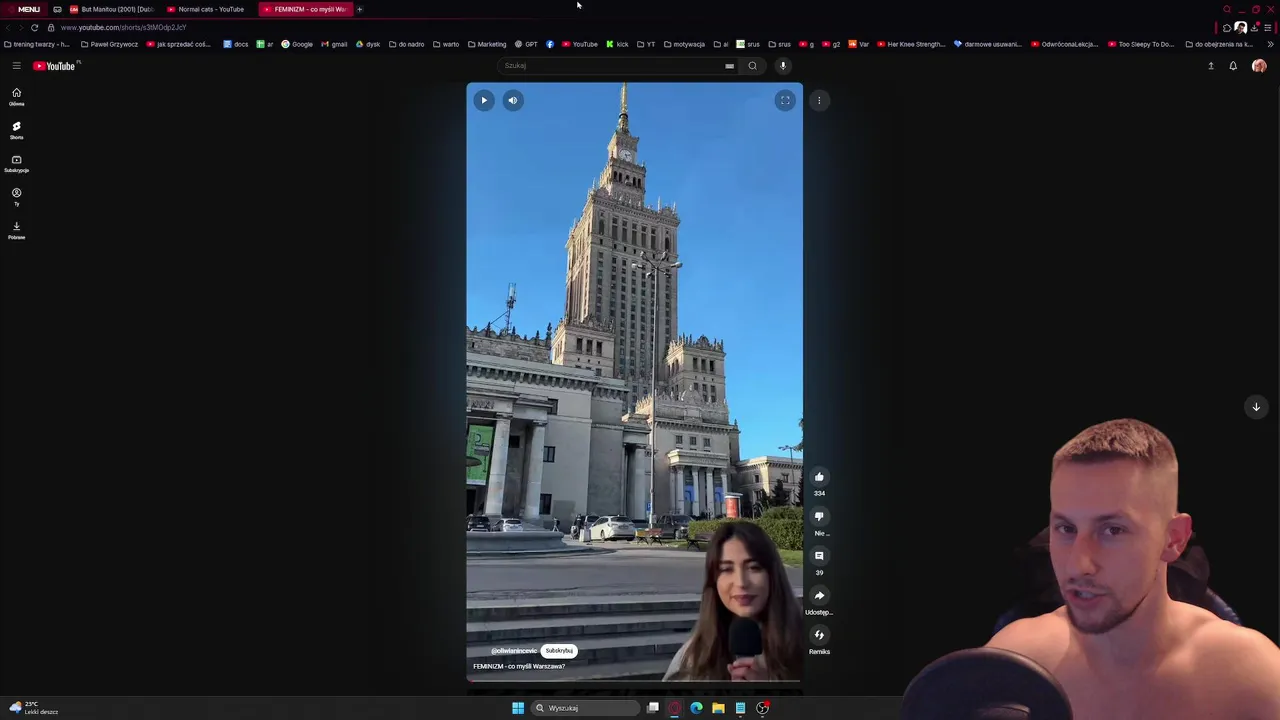Expand the Paweł Grzywocz bookmark folder
Image resolution: width=1280 pixels, height=720 pixels.
click(110, 44)
